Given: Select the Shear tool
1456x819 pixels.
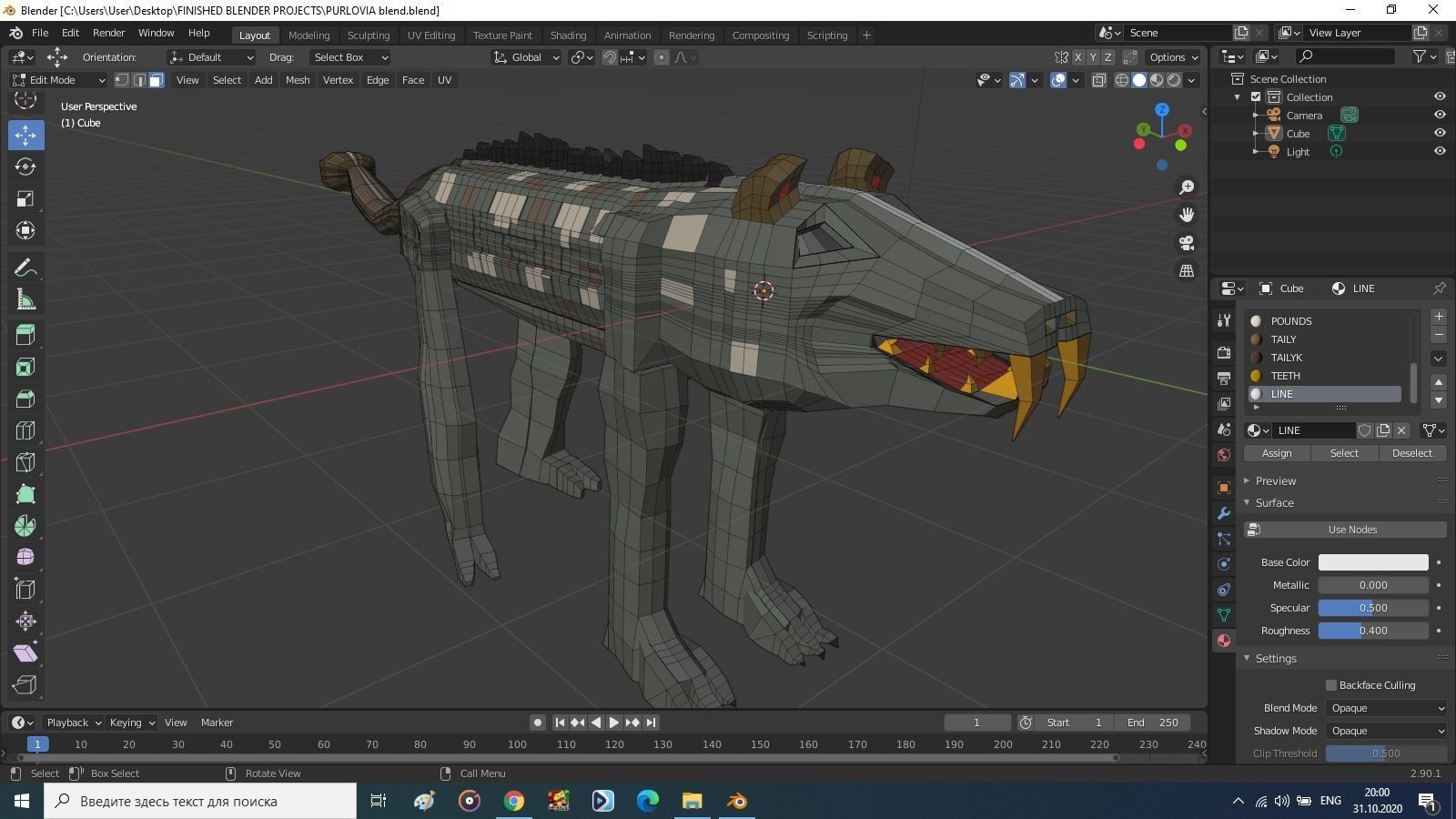Looking at the screenshot, I should click(25, 653).
